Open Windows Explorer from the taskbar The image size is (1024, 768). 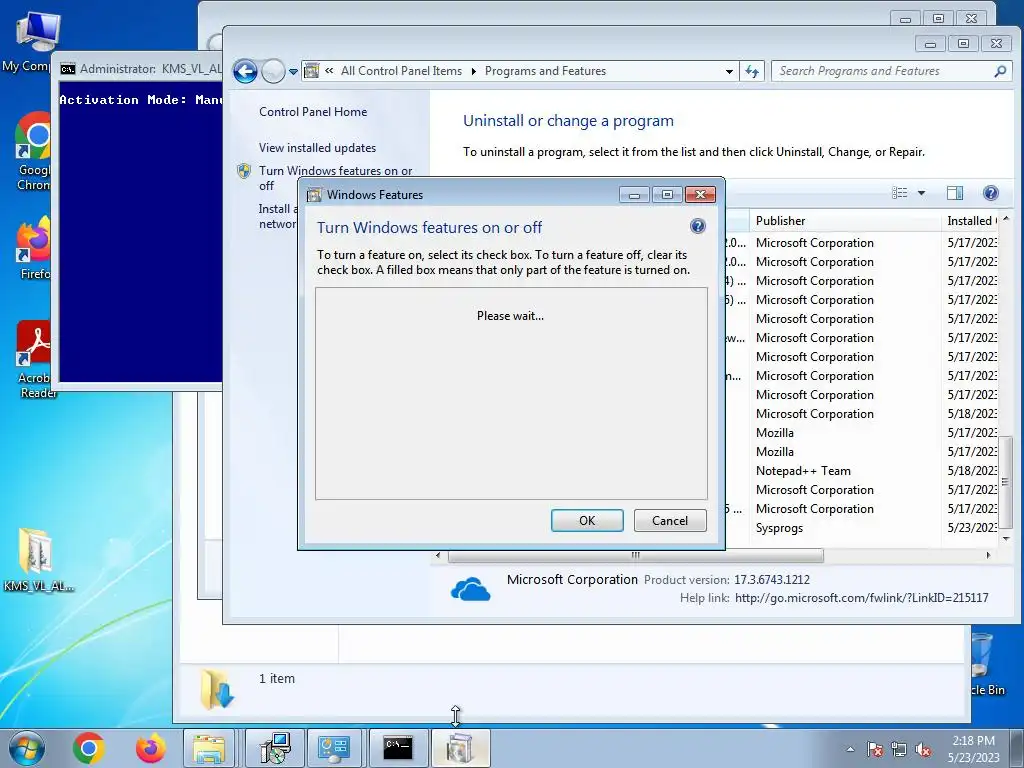pos(209,748)
